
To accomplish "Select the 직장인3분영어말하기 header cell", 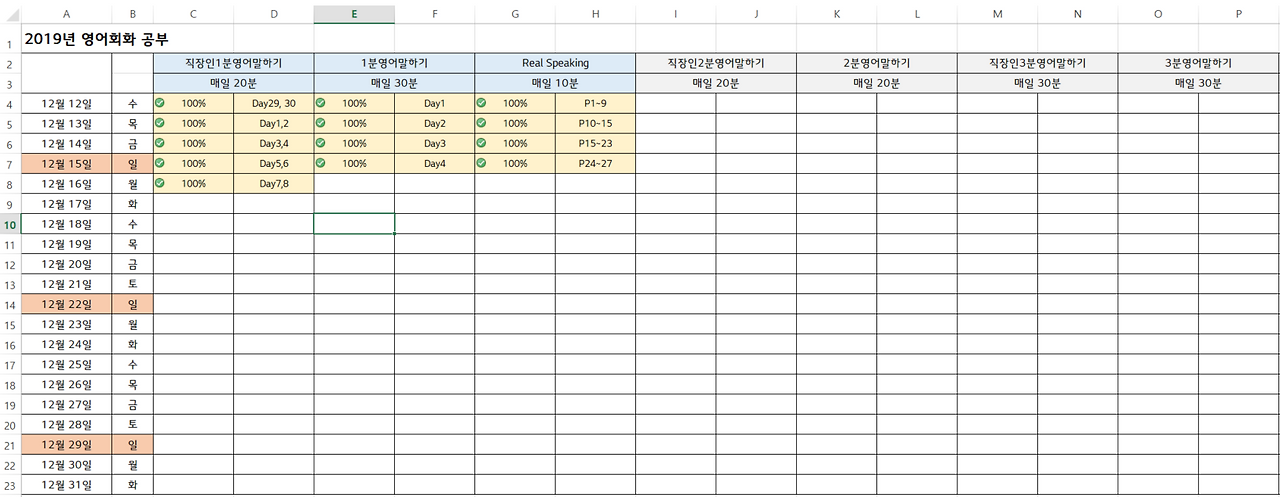I will [x=1038, y=63].
